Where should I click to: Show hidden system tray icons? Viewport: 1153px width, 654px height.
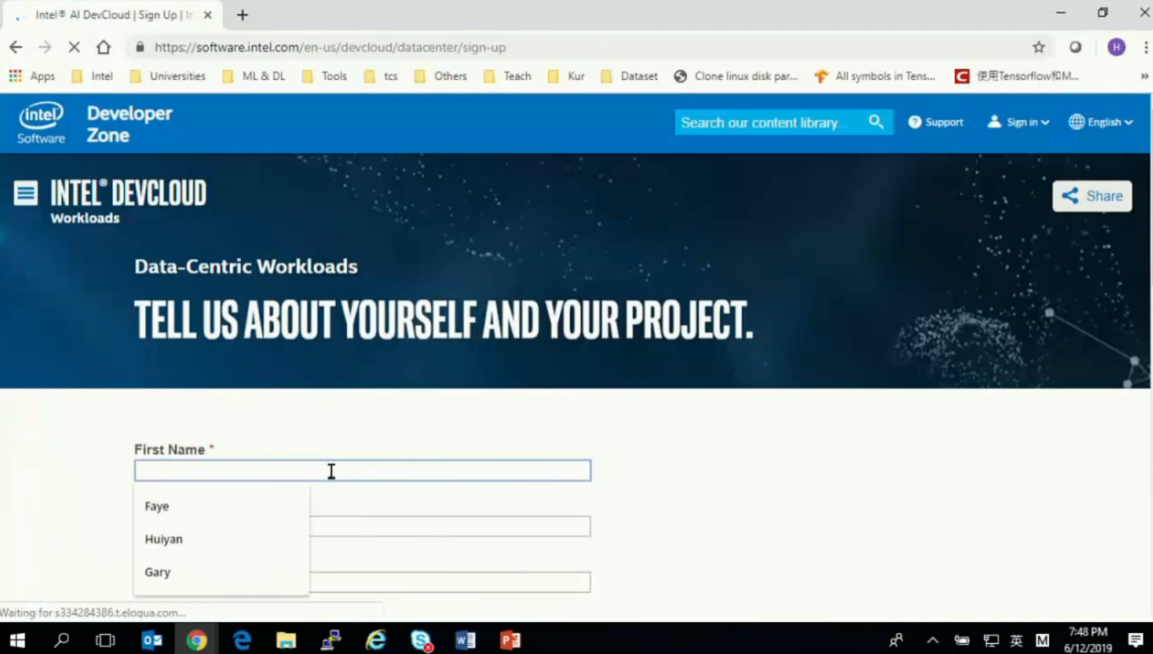click(932, 640)
